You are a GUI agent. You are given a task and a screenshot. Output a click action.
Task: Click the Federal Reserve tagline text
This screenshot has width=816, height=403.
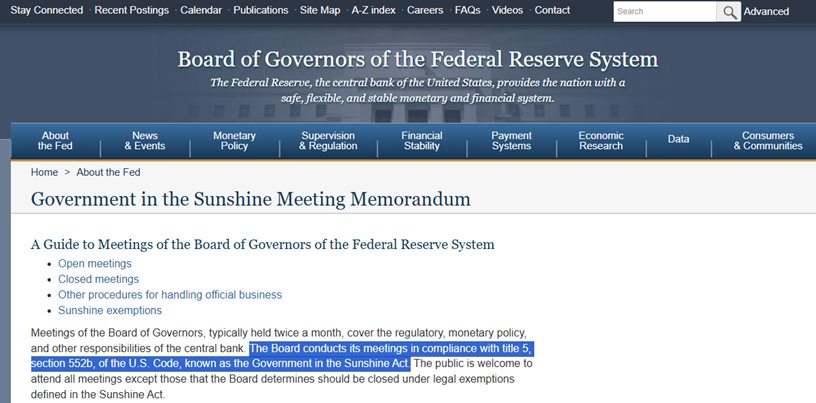coord(417,91)
